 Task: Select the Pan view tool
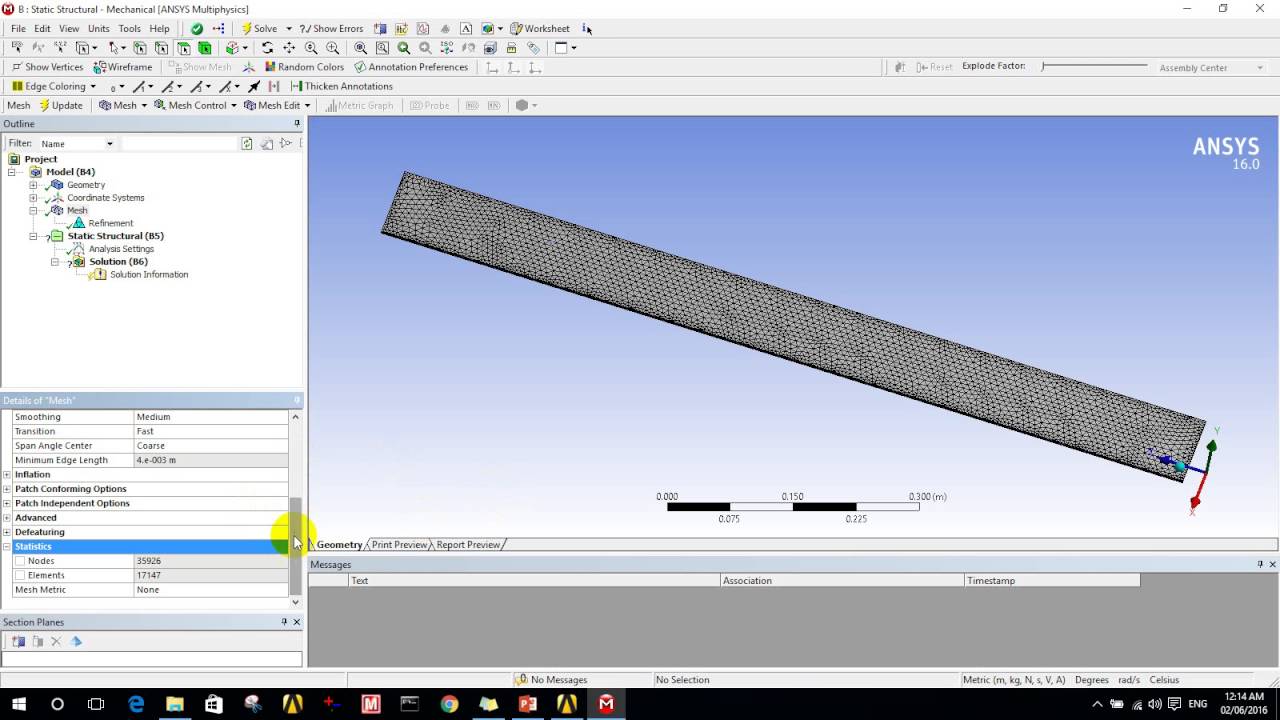(x=289, y=48)
